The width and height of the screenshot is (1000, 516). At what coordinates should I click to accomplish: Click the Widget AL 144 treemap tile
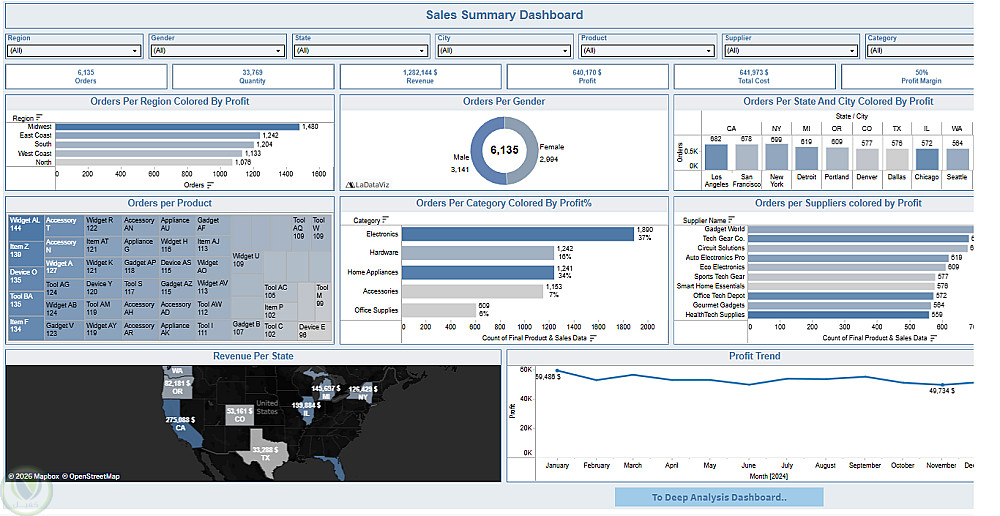(x=26, y=226)
